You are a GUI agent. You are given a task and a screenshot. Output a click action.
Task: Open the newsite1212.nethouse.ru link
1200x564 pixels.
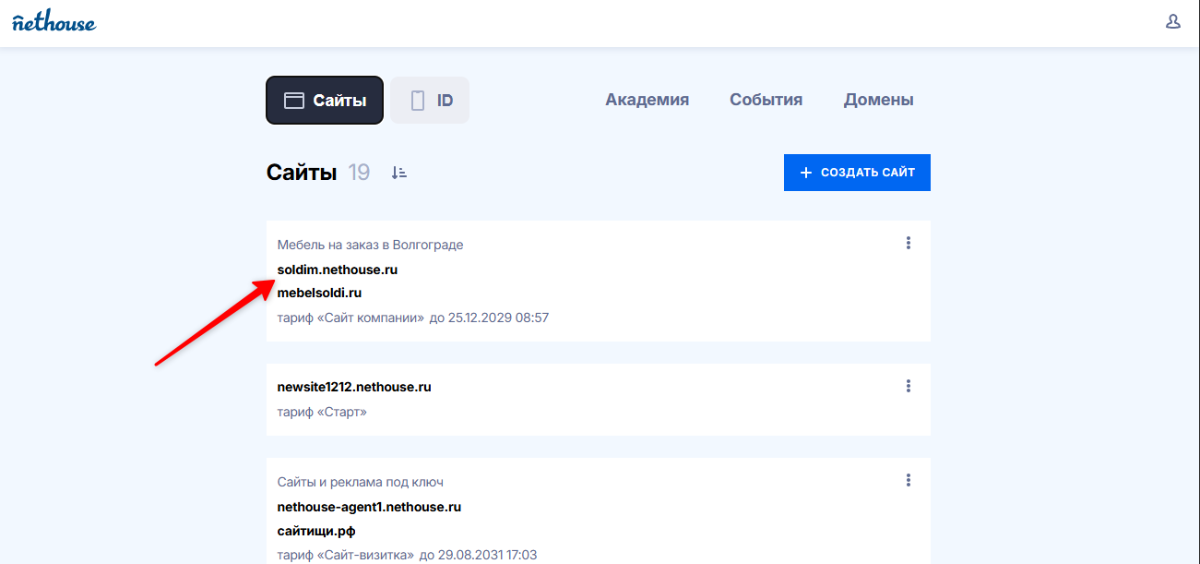pos(354,387)
